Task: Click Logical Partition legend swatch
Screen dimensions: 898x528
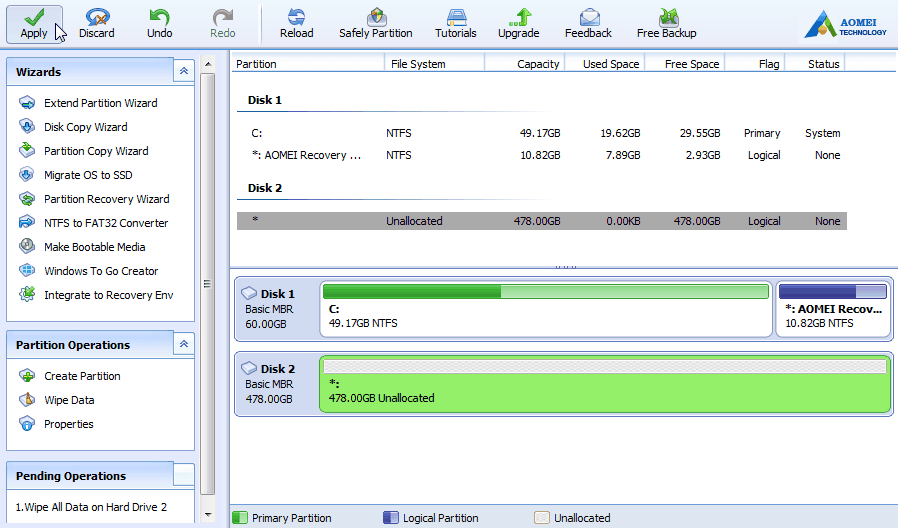Action: (391, 518)
